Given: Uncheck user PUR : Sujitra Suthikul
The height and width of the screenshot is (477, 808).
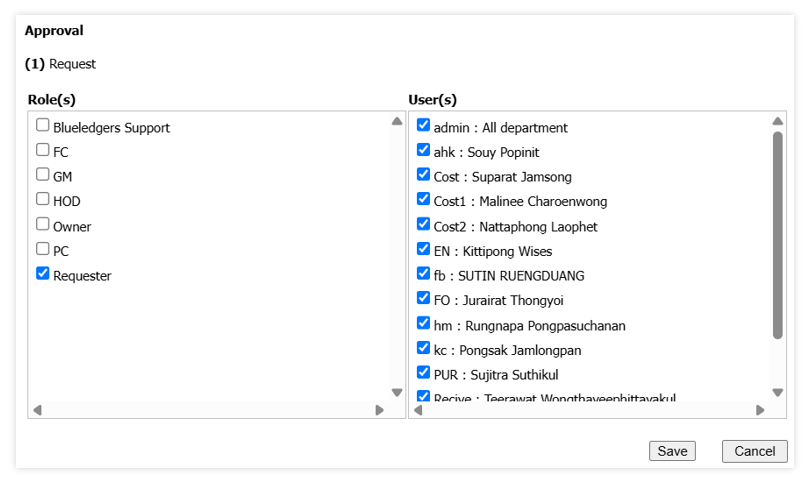Looking at the screenshot, I should tap(424, 372).
